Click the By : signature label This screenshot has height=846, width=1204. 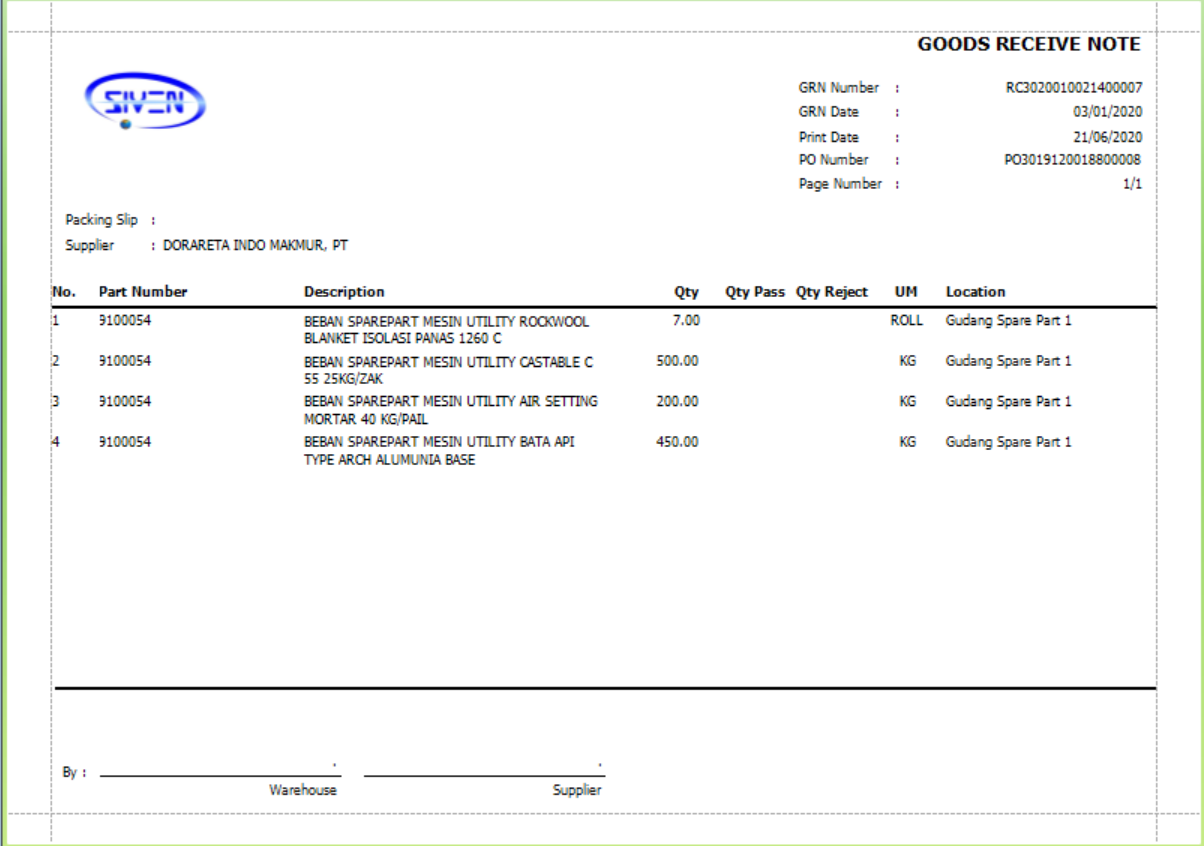click(74, 773)
